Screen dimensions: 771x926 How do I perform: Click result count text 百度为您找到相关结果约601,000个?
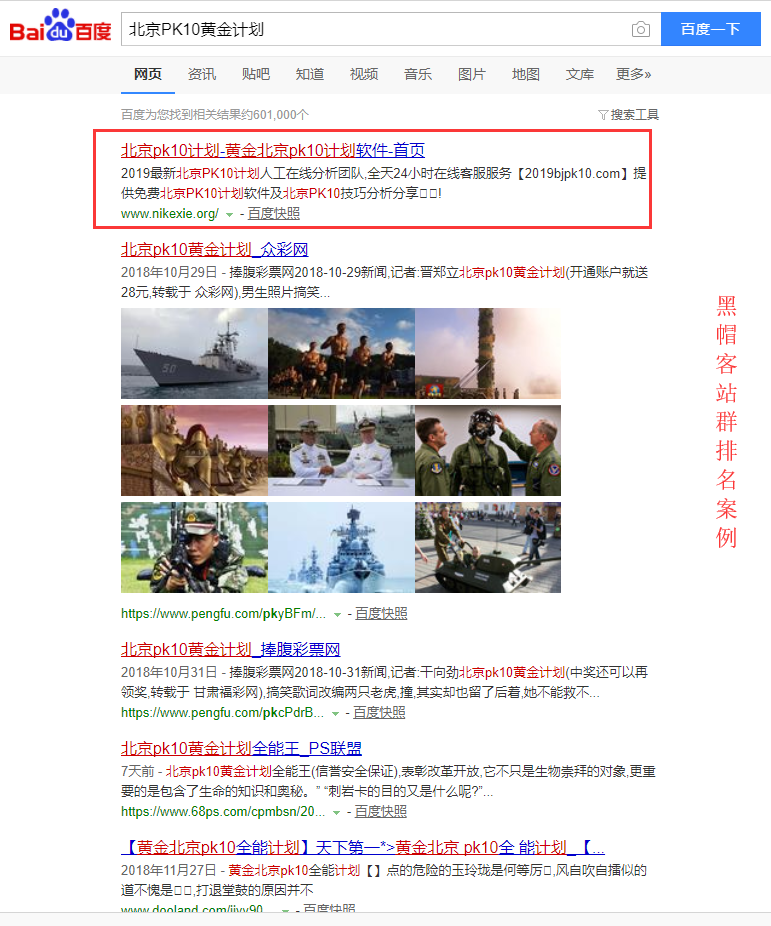[x=215, y=115]
